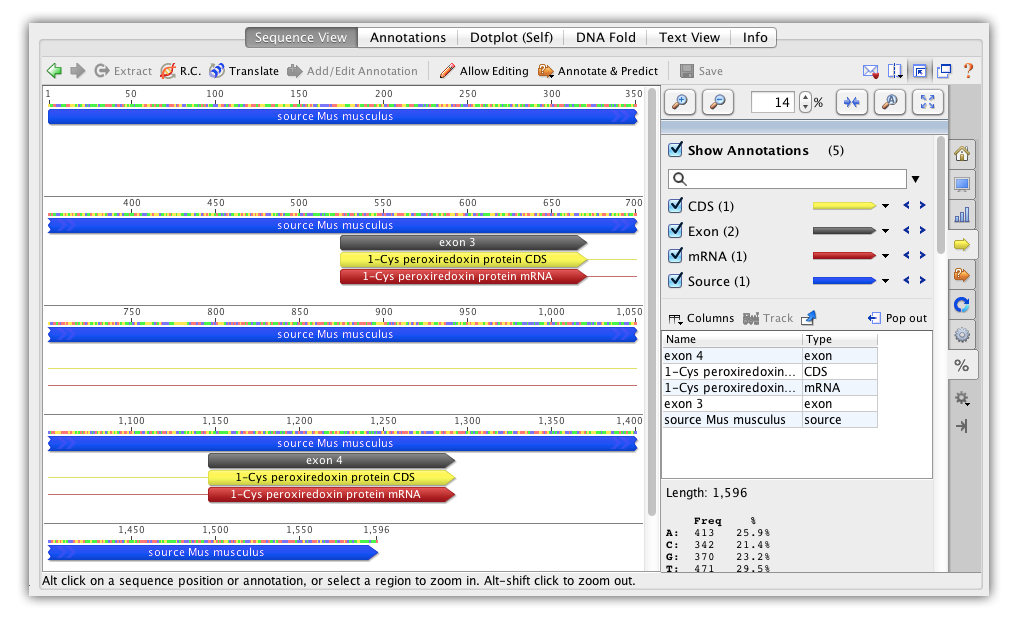
Task: Click the Track button
Action: point(768,318)
